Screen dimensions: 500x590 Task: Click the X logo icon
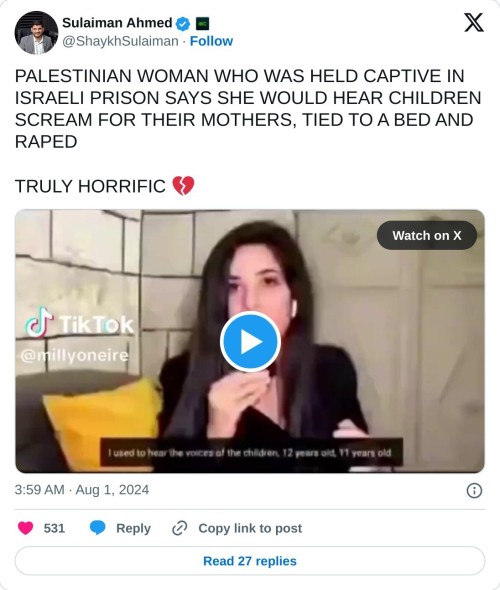coord(474,23)
